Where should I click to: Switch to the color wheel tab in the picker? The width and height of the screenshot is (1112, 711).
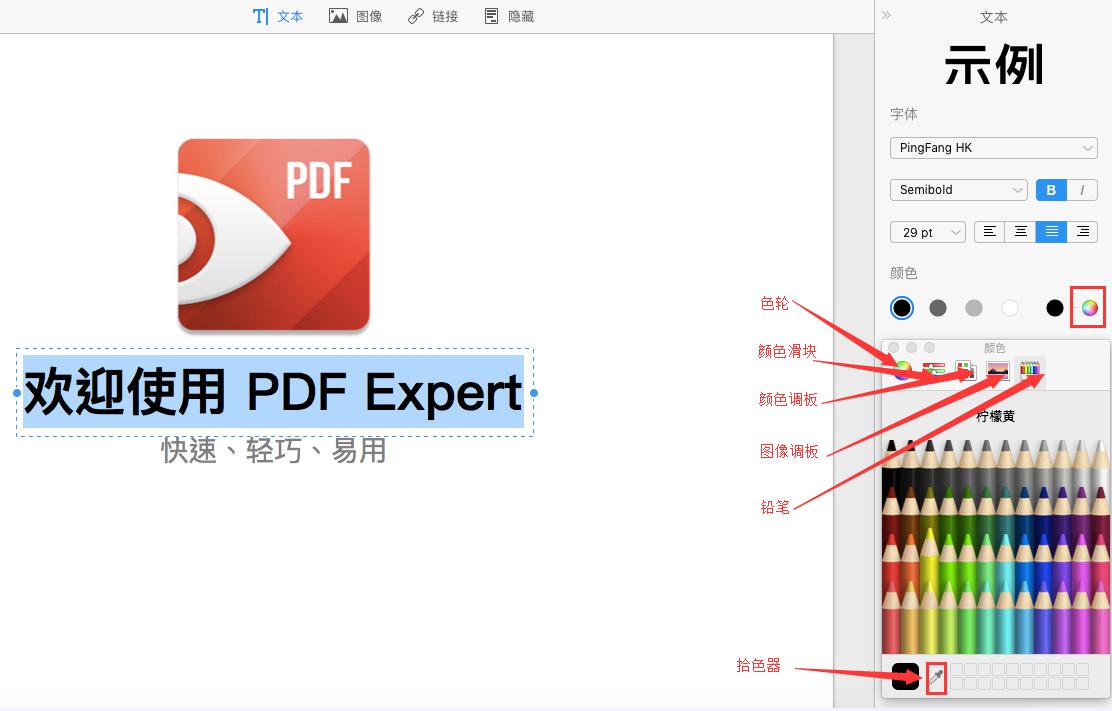(x=902, y=370)
